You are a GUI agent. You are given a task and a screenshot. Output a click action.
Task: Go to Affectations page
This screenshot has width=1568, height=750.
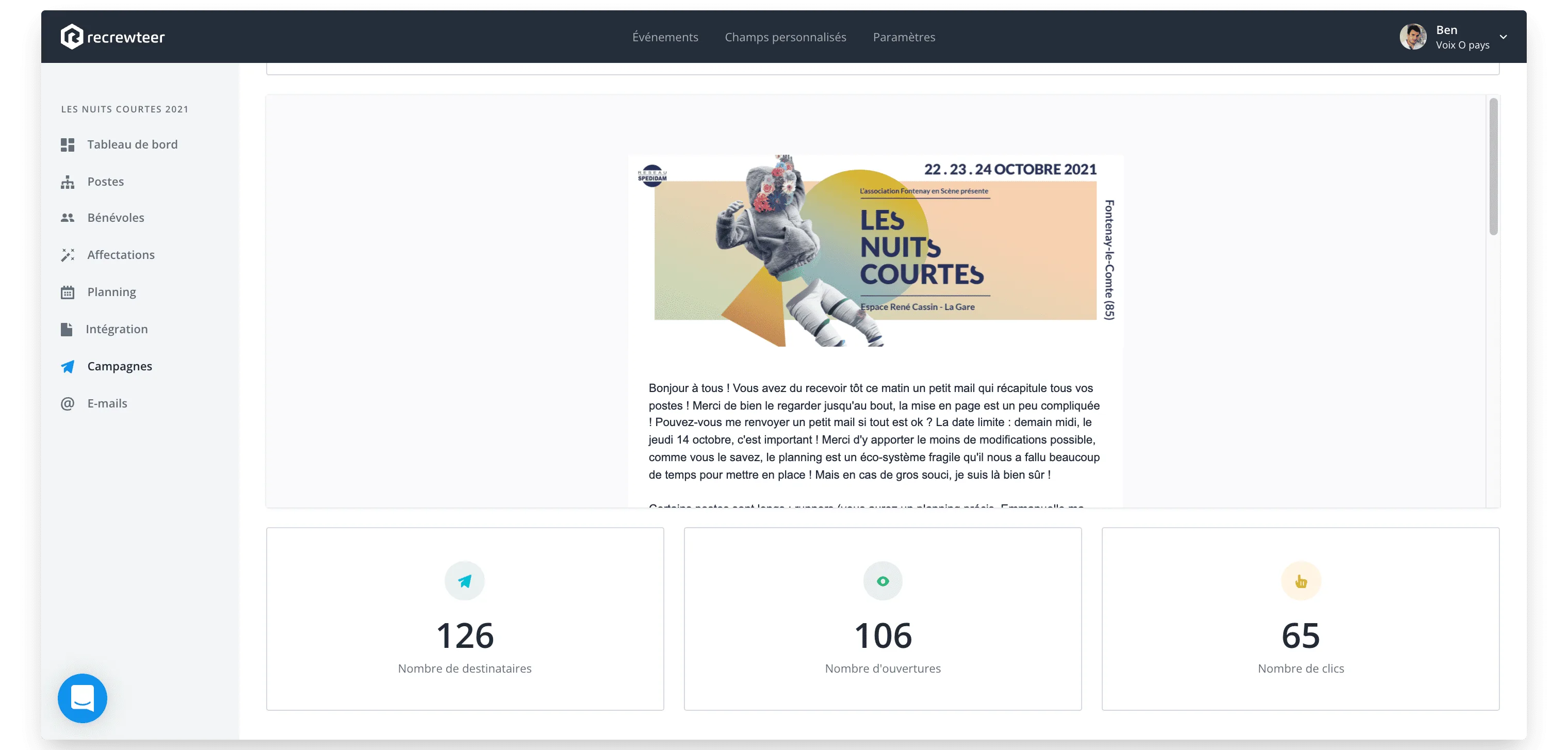click(121, 254)
